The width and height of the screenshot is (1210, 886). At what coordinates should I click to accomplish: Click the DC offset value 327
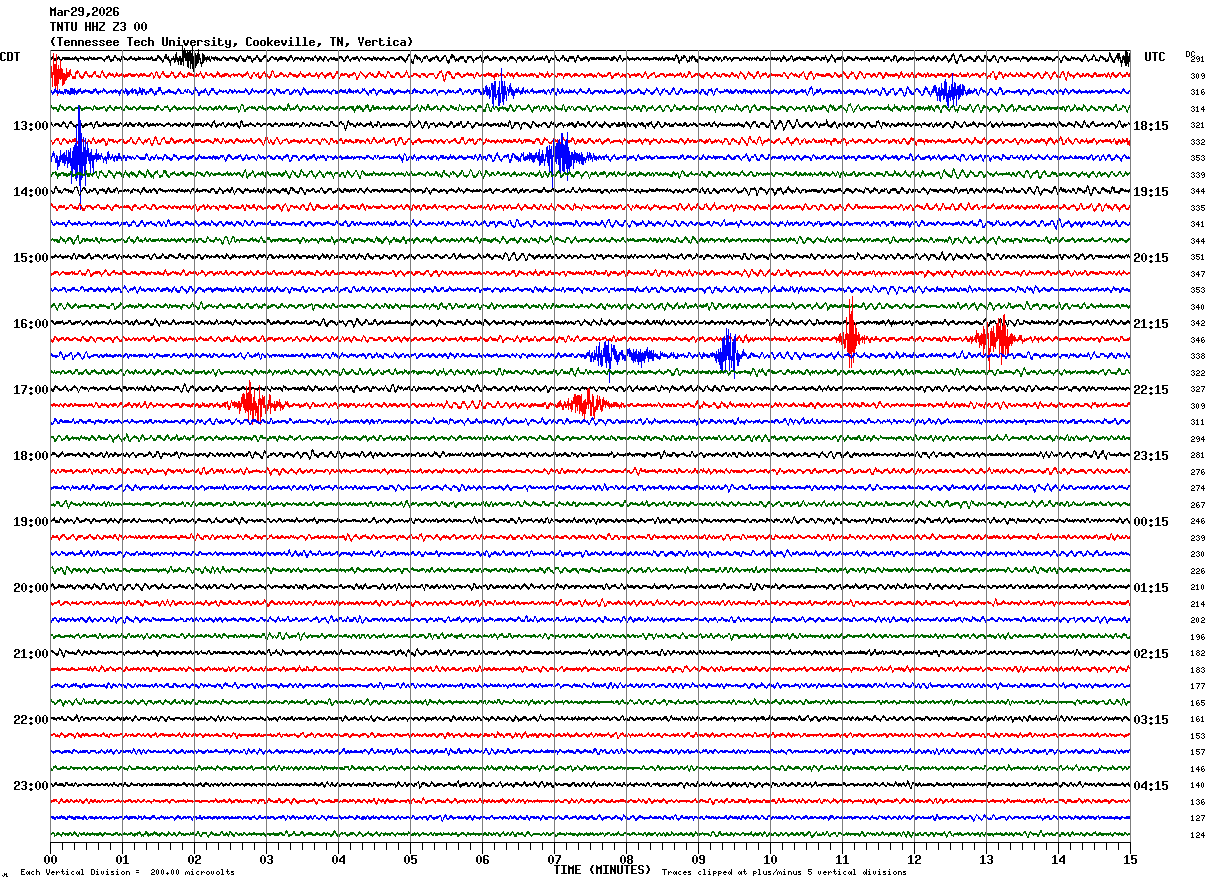(x=1197, y=389)
